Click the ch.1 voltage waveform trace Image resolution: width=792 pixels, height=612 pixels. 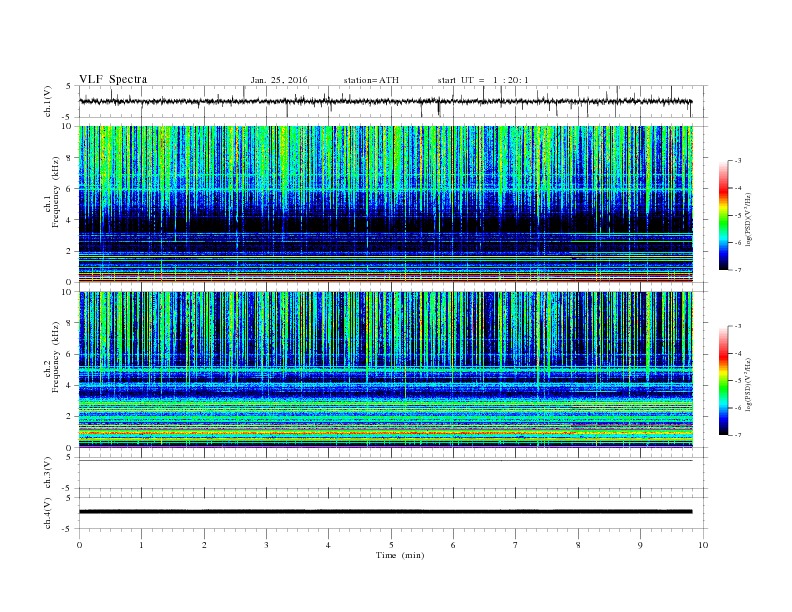(x=385, y=101)
